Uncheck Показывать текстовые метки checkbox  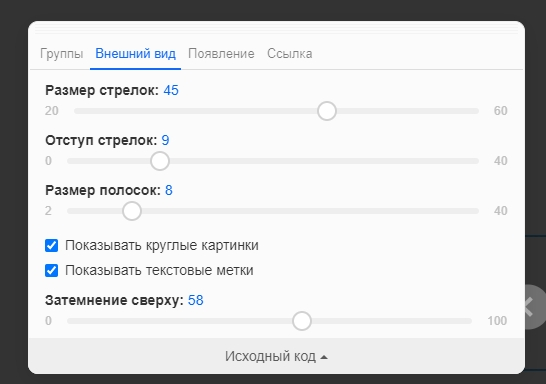click(x=52, y=271)
